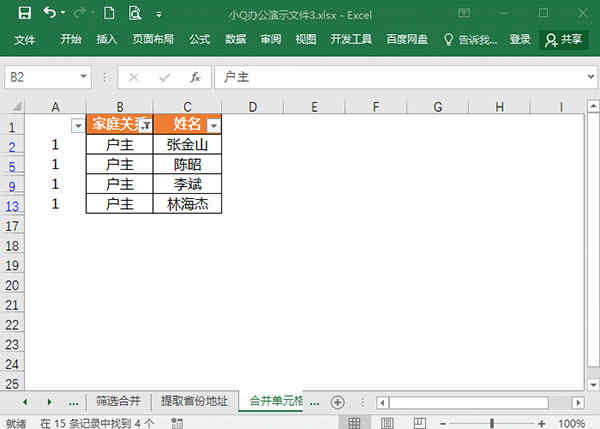
Task: Open the 公式 ribbon tab
Action: (199, 39)
